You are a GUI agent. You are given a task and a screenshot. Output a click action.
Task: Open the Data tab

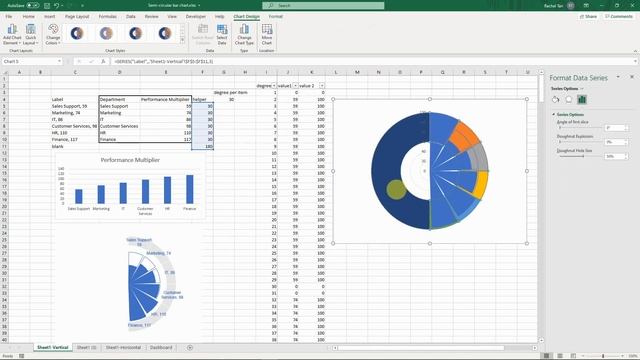(x=131, y=16)
